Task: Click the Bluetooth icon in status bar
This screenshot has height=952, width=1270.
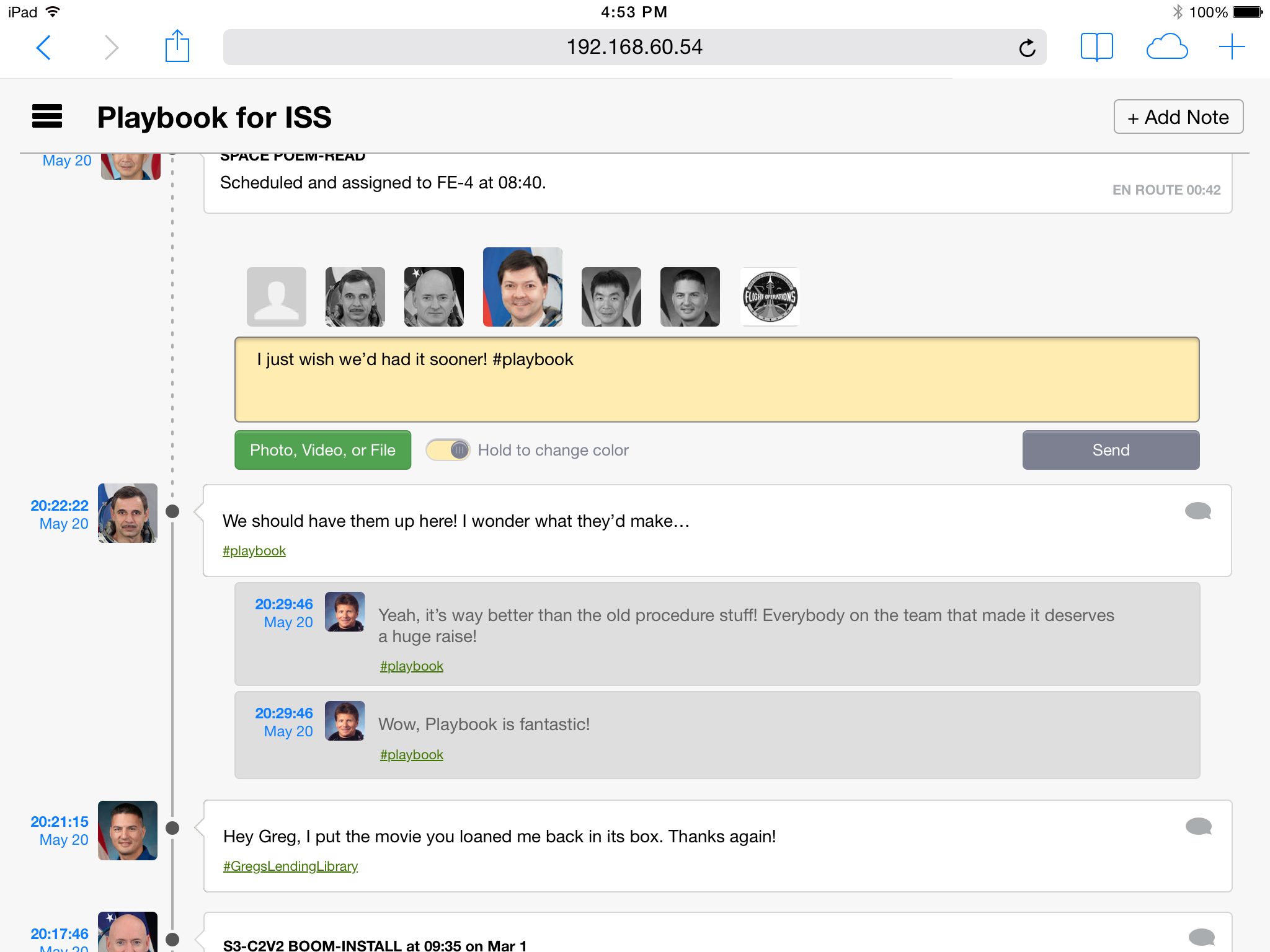Action: [1177, 12]
